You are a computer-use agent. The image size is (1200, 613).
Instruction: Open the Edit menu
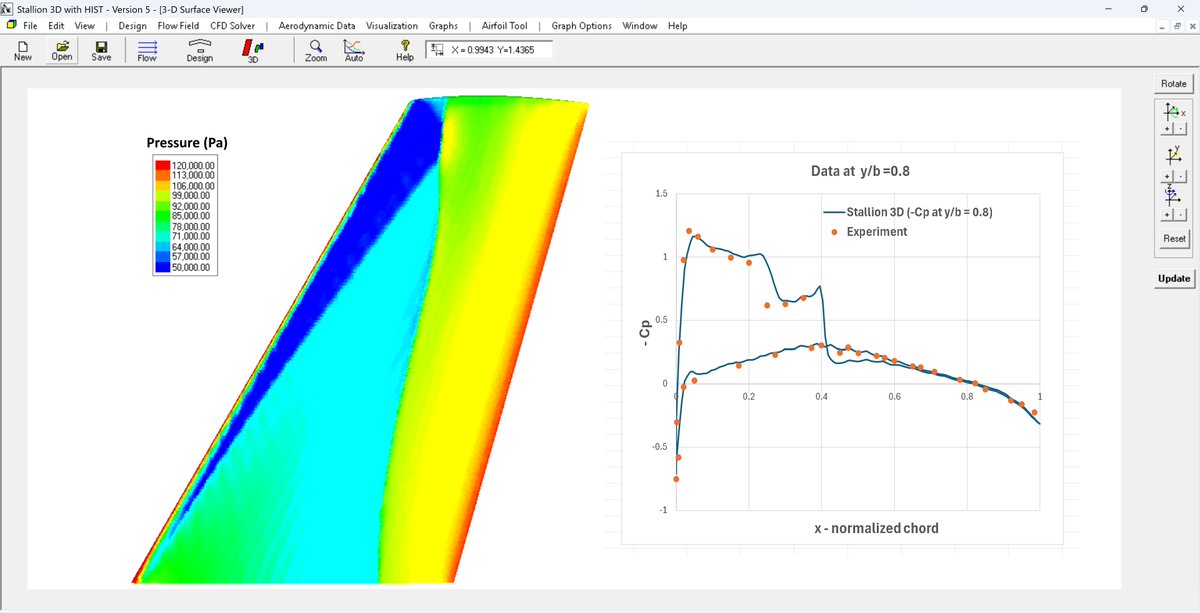click(x=56, y=25)
